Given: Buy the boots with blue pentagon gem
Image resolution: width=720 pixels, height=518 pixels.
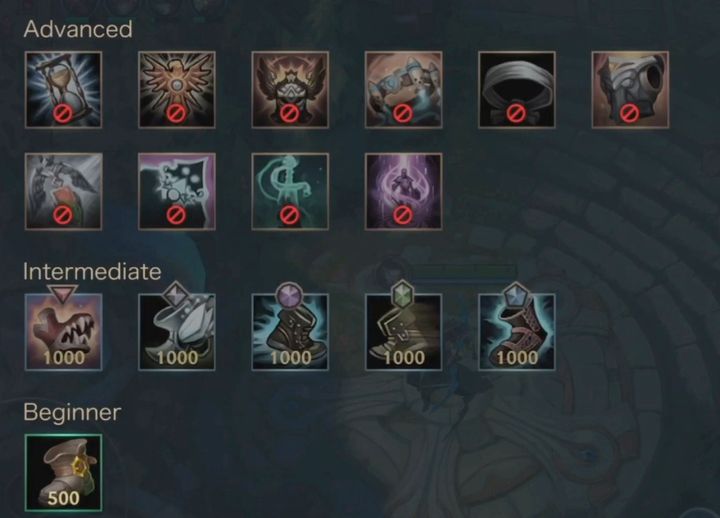Looking at the screenshot, I should click(x=517, y=332).
